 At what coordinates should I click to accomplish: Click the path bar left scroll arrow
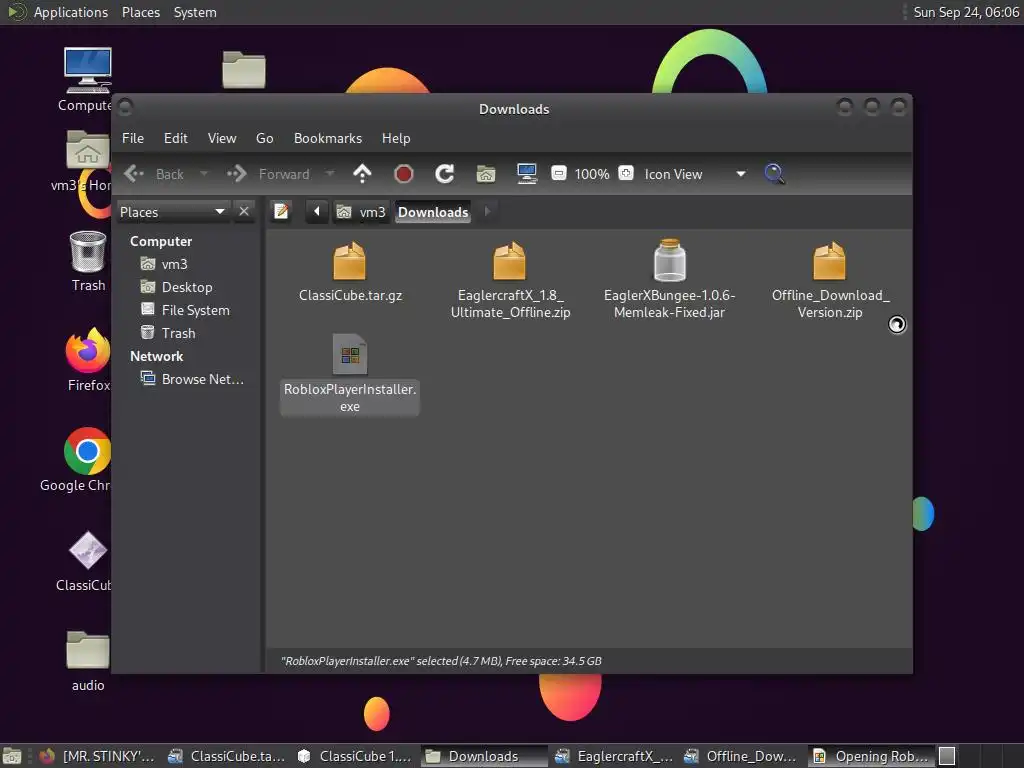pyautogui.click(x=317, y=212)
